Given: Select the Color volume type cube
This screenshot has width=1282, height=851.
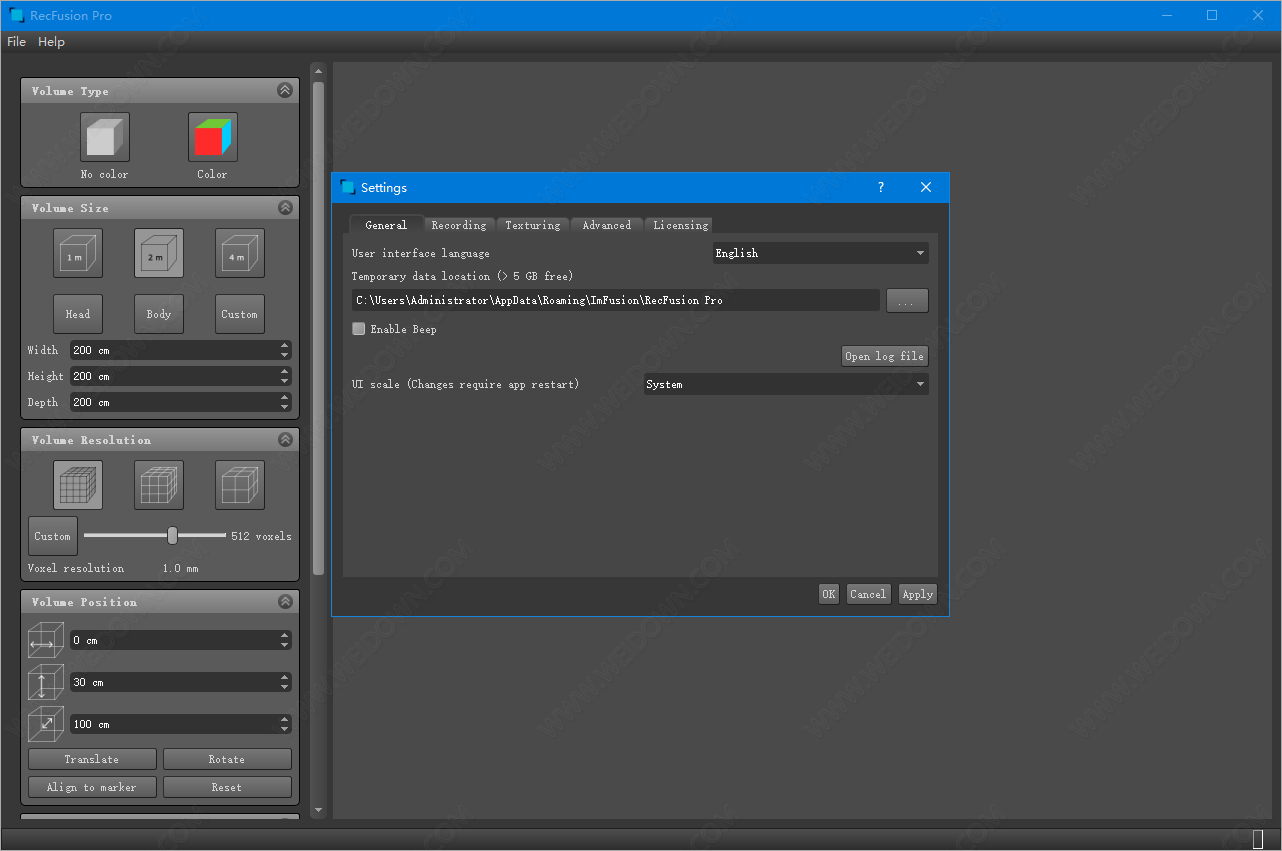Looking at the screenshot, I should (x=213, y=137).
